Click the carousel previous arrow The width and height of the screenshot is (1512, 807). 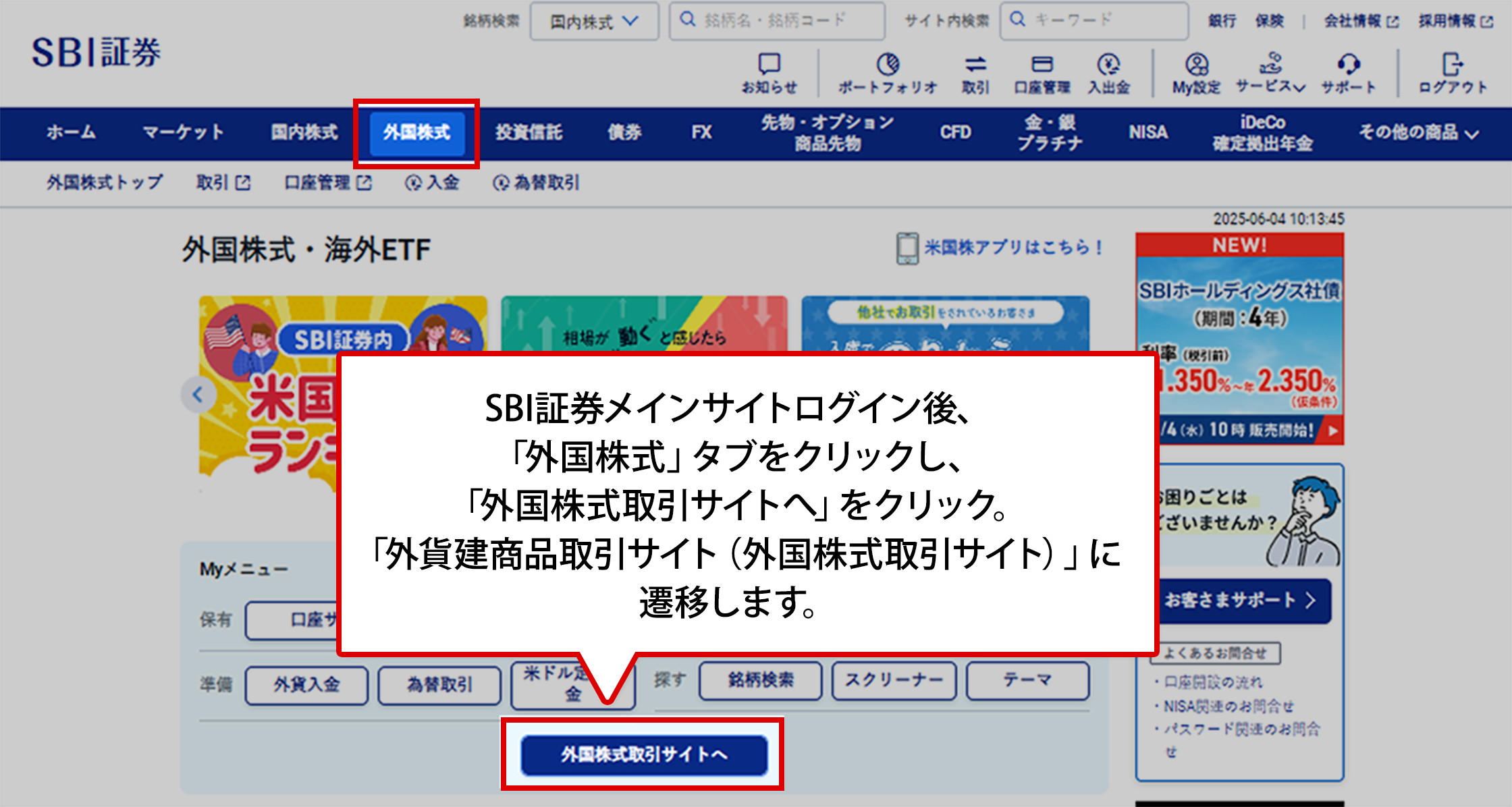(x=198, y=395)
